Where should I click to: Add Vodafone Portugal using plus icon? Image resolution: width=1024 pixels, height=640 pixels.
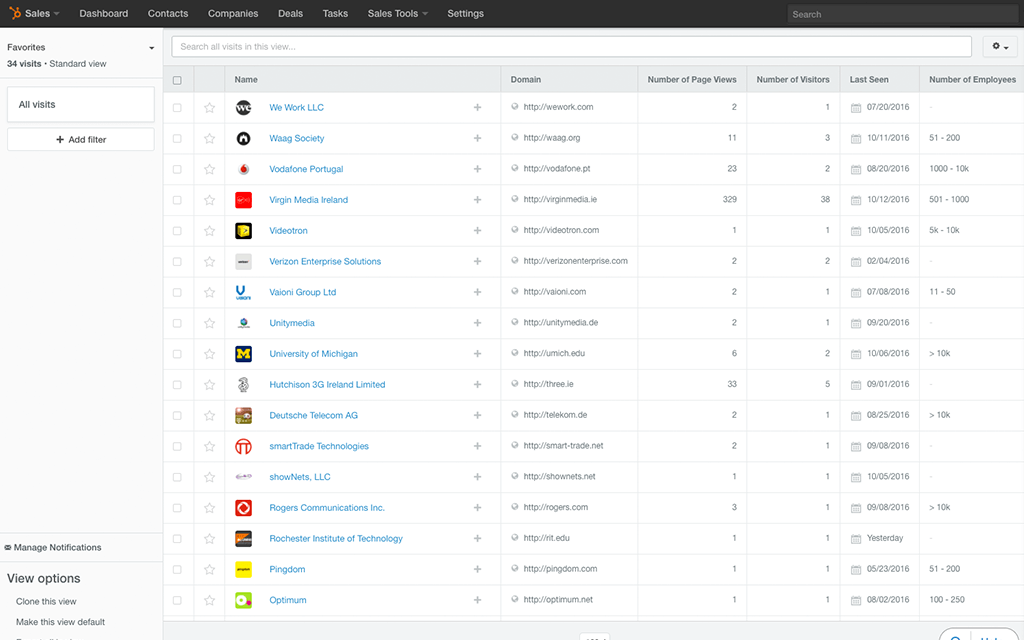pos(477,169)
